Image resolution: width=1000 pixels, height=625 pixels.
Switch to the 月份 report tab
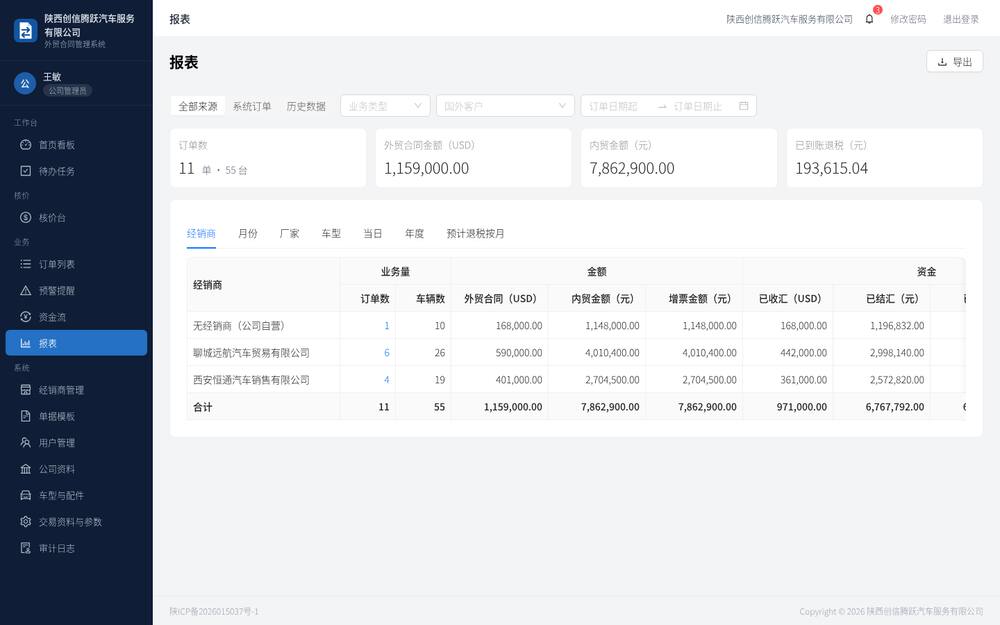(x=247, y=233)
